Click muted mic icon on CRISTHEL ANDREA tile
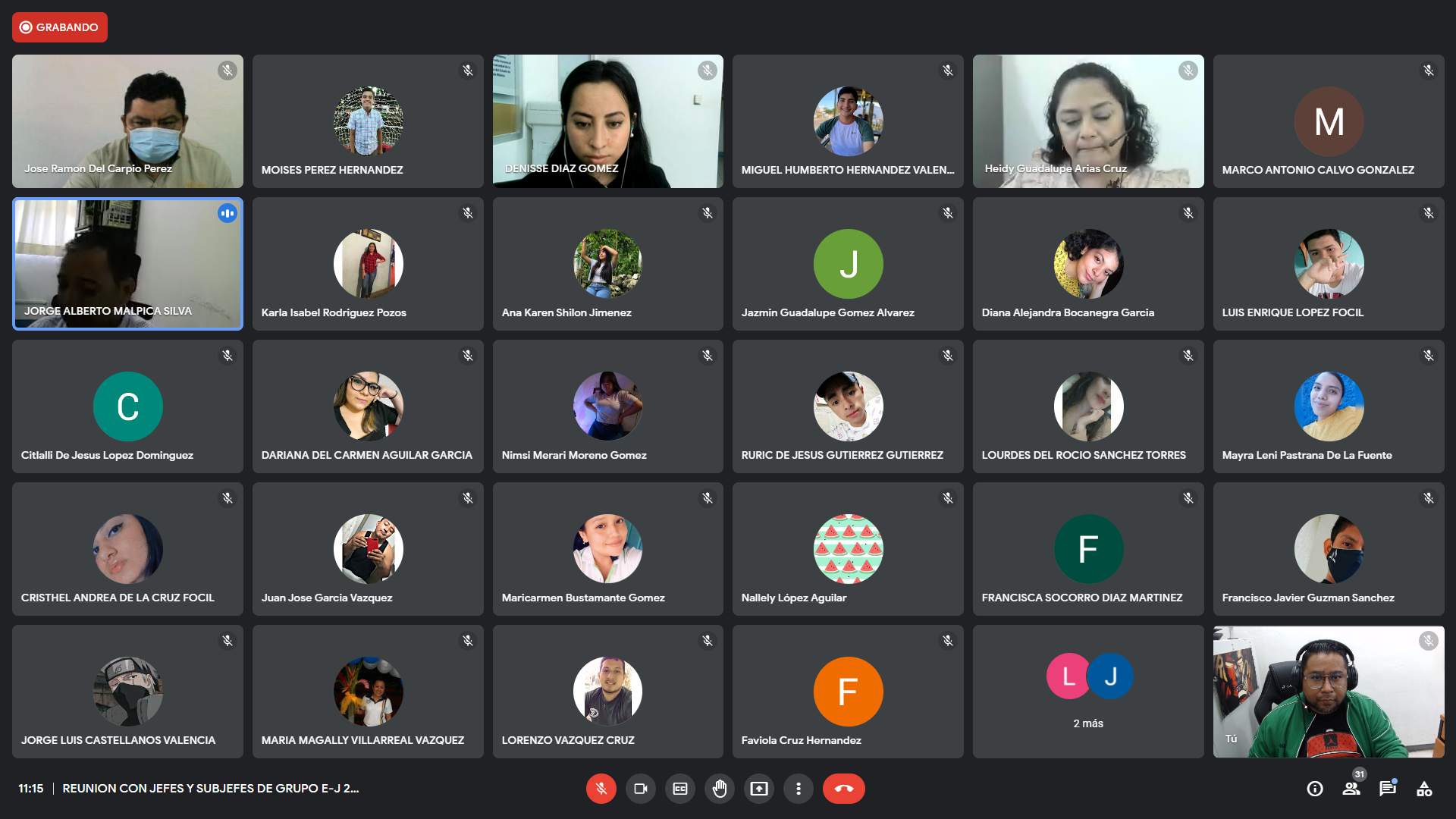This screenshot has width=1456, height=819. coord(227,498)
